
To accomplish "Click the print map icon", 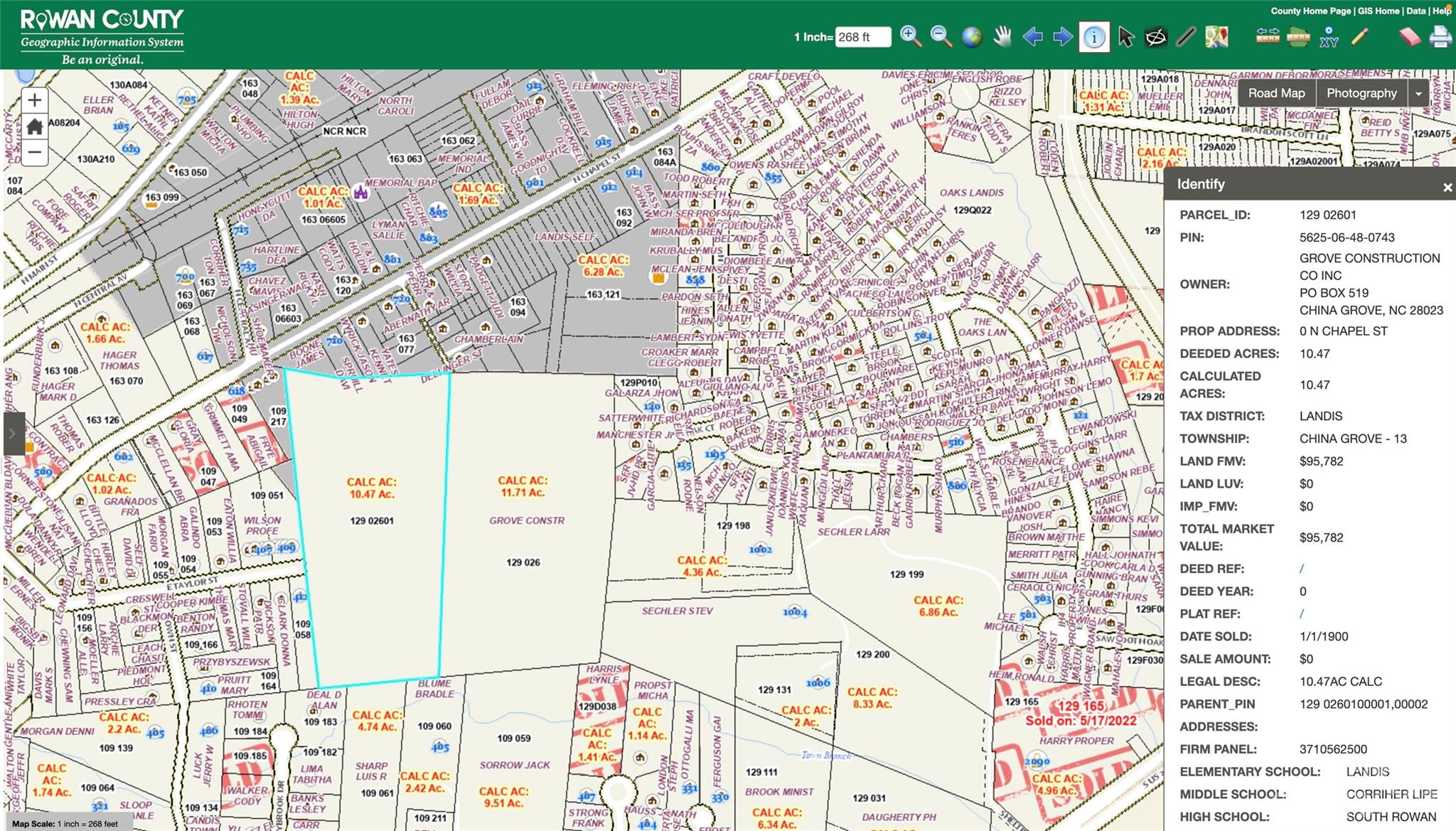I will [1440, 36].
